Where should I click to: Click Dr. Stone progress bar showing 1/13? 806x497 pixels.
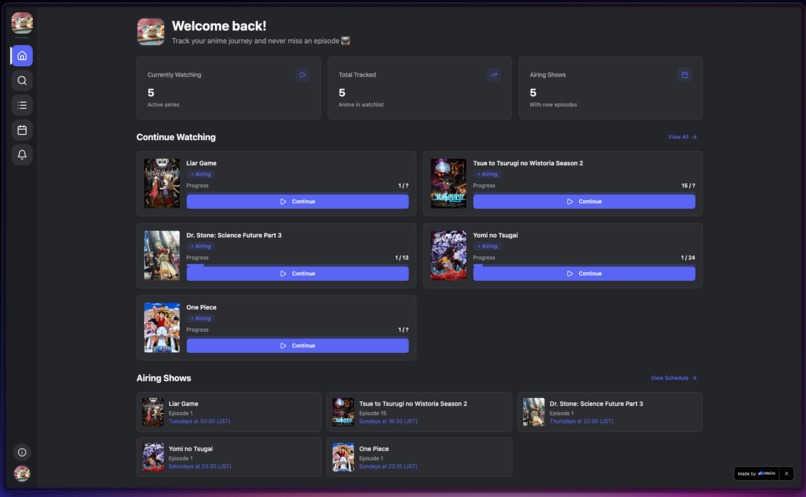298,265
